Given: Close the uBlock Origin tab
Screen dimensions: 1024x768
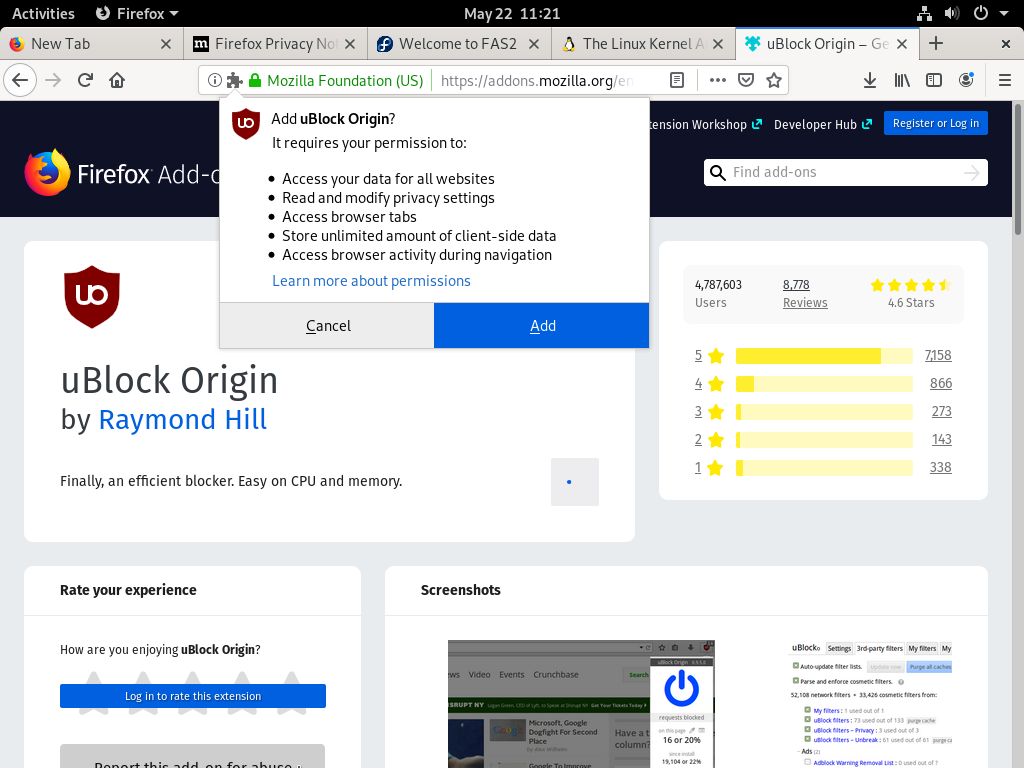Looking at the screenshot, I should [903, 44].
